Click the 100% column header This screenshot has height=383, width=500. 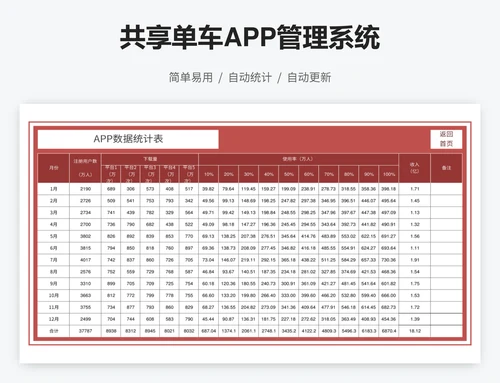coord(389,174)
